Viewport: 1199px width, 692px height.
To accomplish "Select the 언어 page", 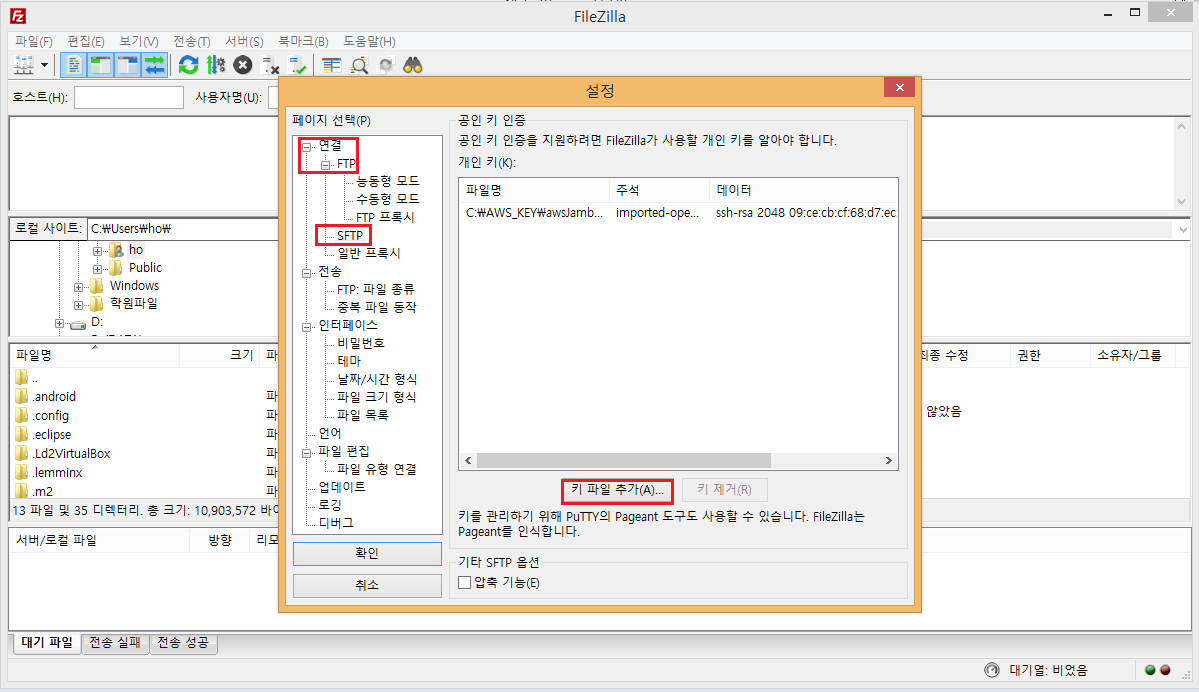I will (x=330, y=433).
